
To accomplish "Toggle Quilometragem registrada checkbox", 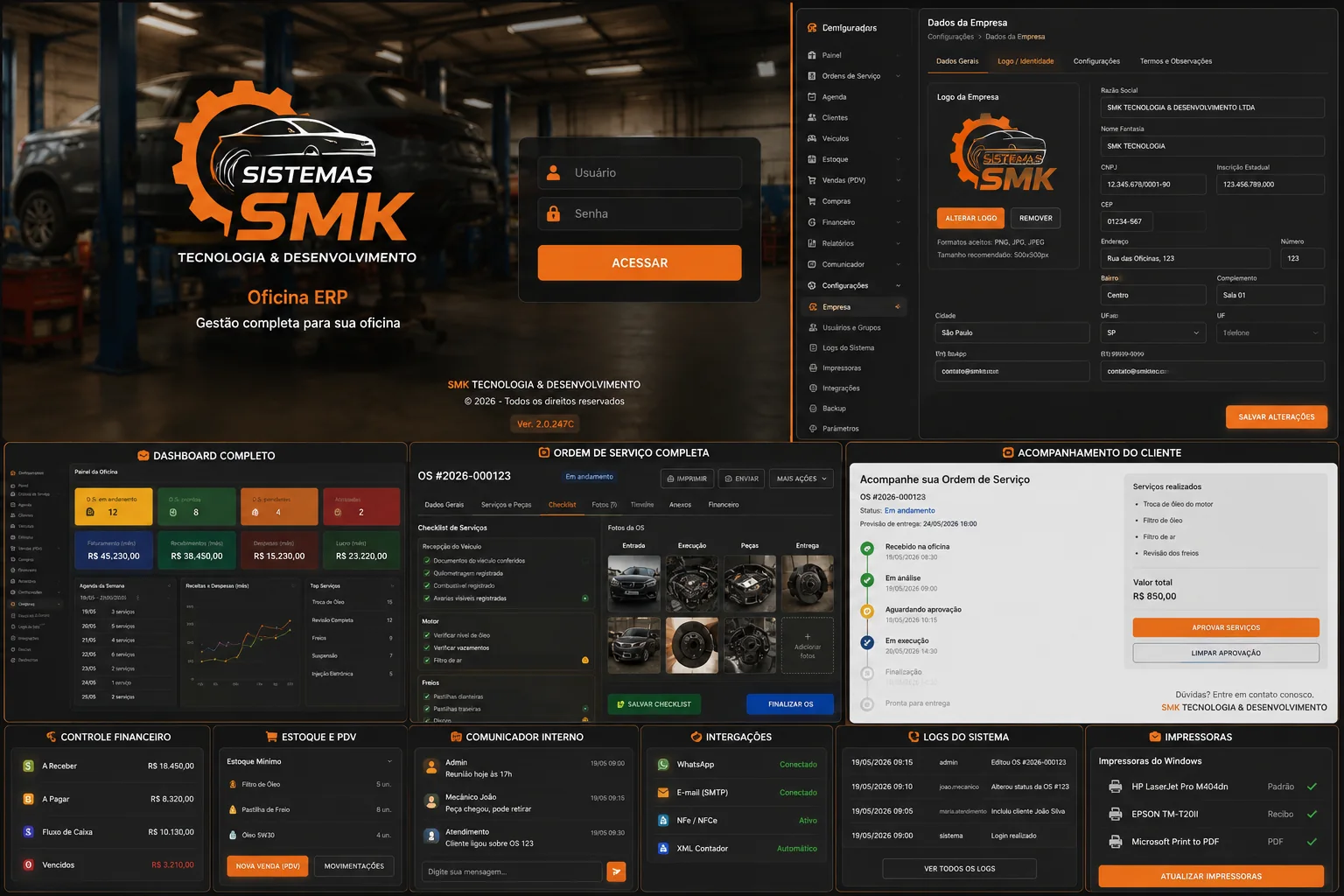I will click(427, 574).
